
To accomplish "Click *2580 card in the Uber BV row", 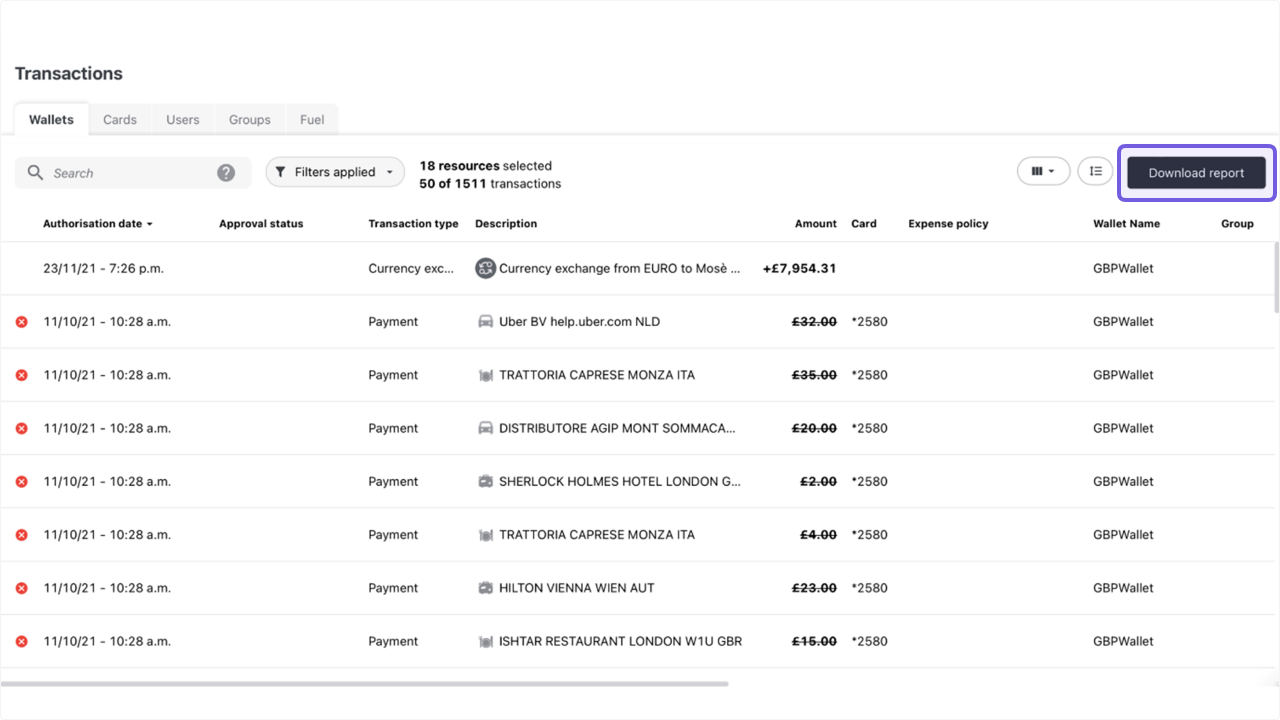I will (x=869, y=322).
